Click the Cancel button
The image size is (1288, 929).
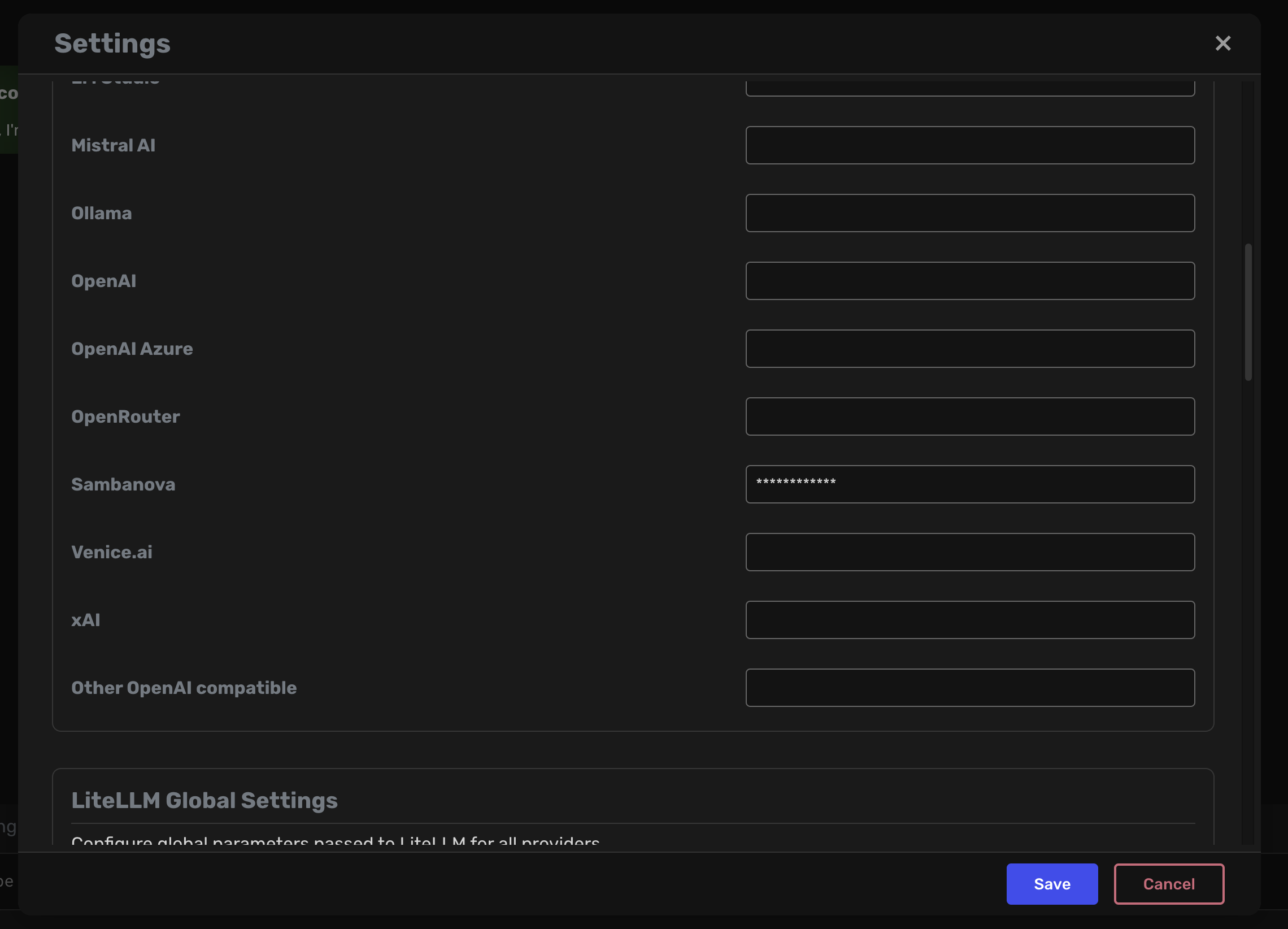click(1169, 884)
